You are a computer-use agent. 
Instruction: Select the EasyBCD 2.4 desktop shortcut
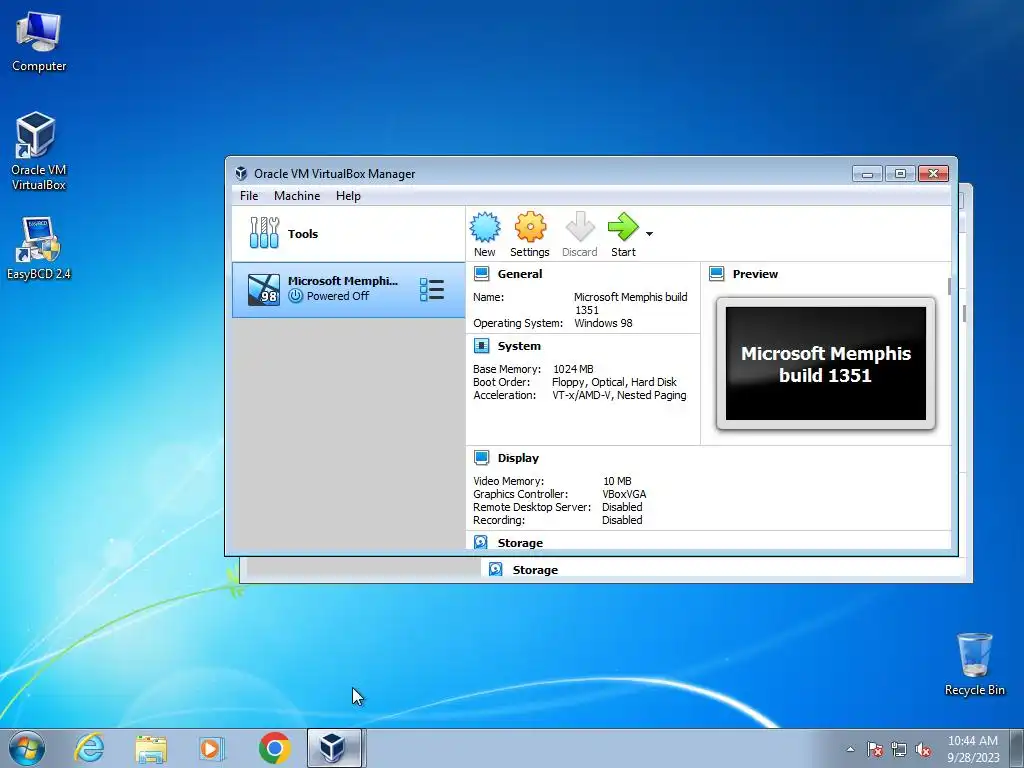pos(39,249)
